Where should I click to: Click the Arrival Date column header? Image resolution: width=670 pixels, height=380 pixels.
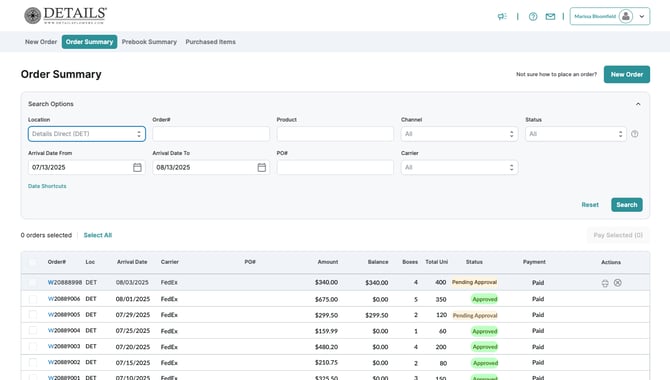(132, 262)
